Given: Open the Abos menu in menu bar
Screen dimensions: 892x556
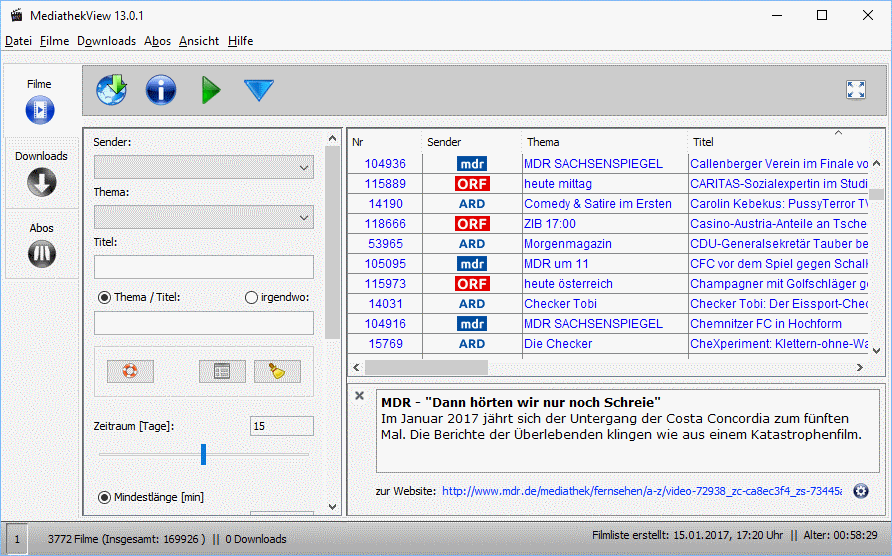Looking at the screenshot, I should pyautogui.click(x=158, y=41).
